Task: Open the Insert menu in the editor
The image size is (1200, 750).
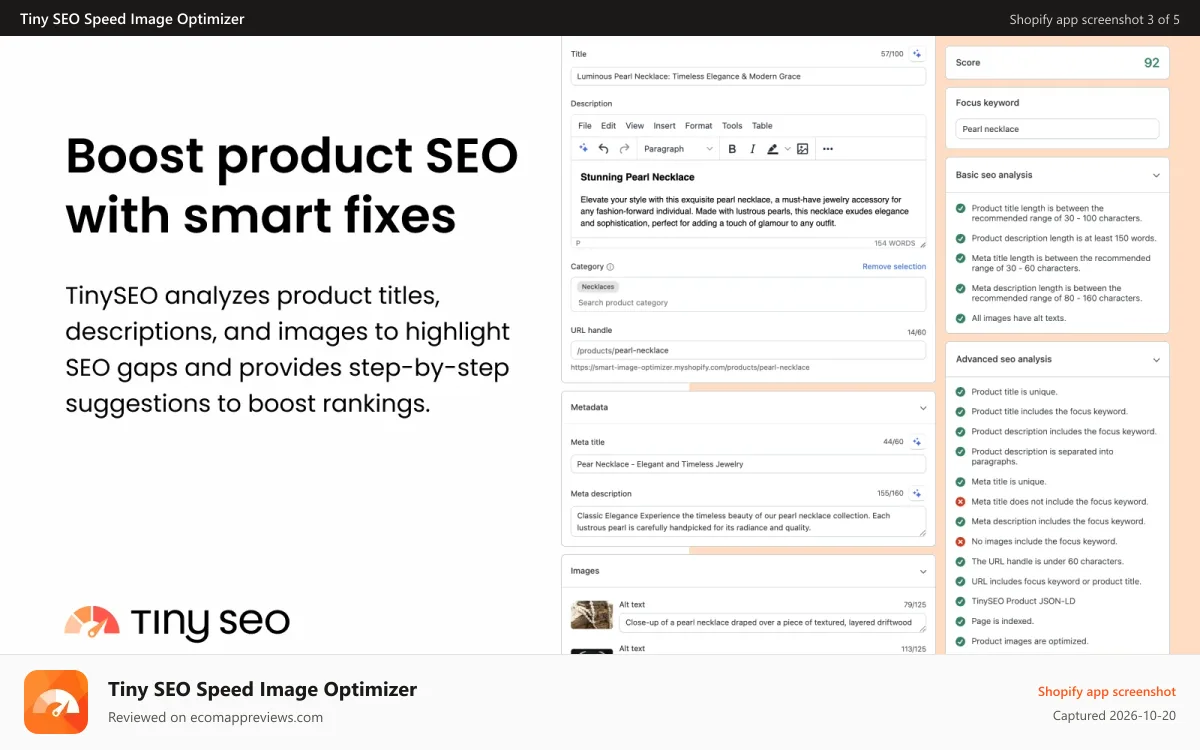Action: pos(664,126)
